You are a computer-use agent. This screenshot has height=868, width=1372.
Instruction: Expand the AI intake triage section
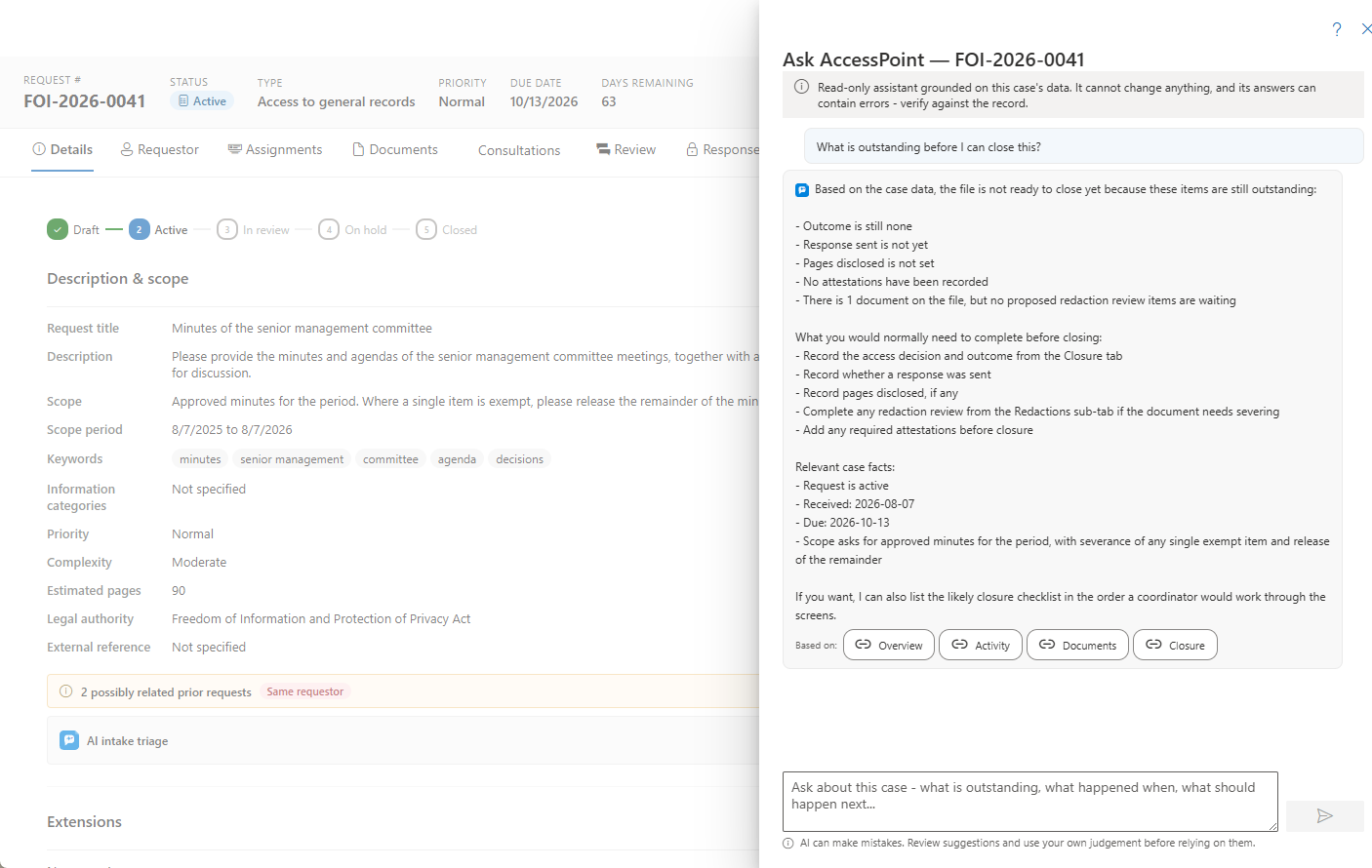[x=403, y=741]
